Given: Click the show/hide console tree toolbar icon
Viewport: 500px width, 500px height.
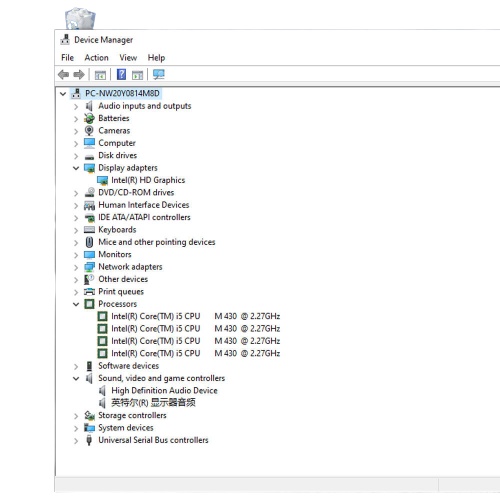Looking at the screenshot, I should 100,75.
